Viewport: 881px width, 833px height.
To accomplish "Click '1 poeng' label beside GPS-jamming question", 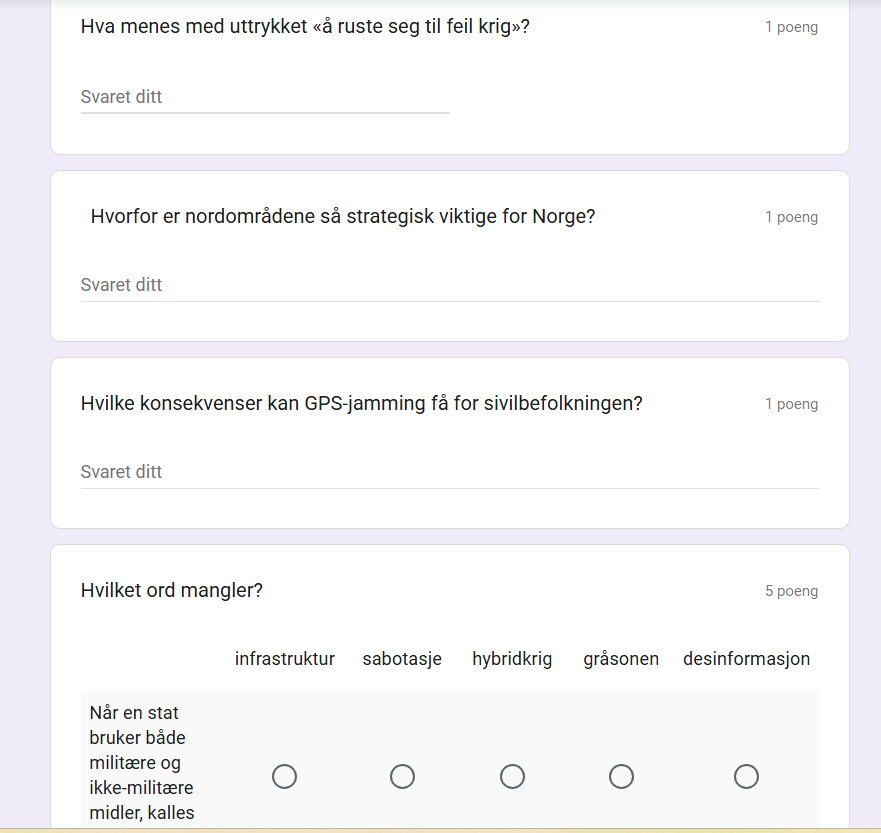I will point(791,404).
